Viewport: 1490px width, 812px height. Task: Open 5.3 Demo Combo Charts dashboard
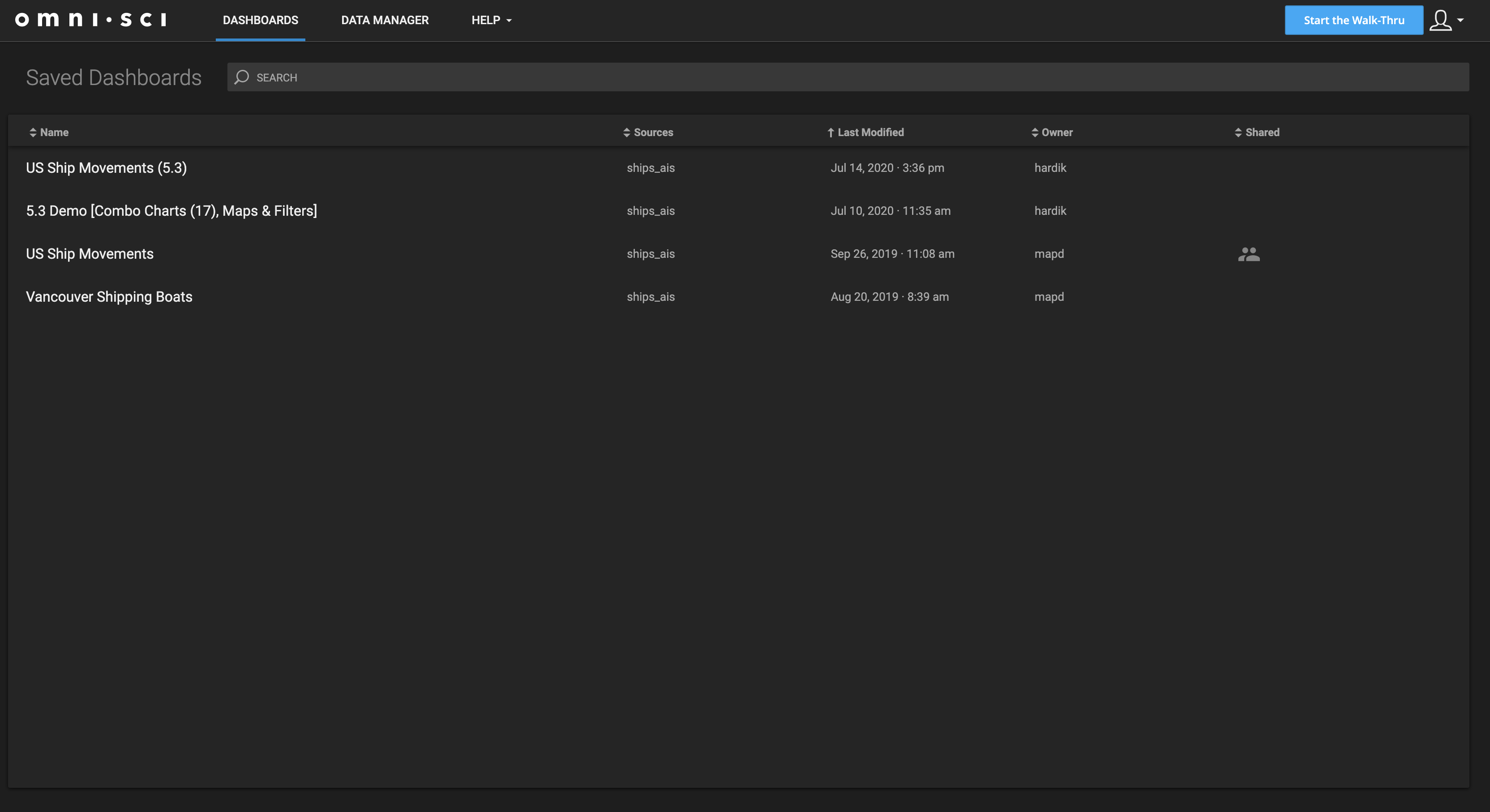coord(171,210)
